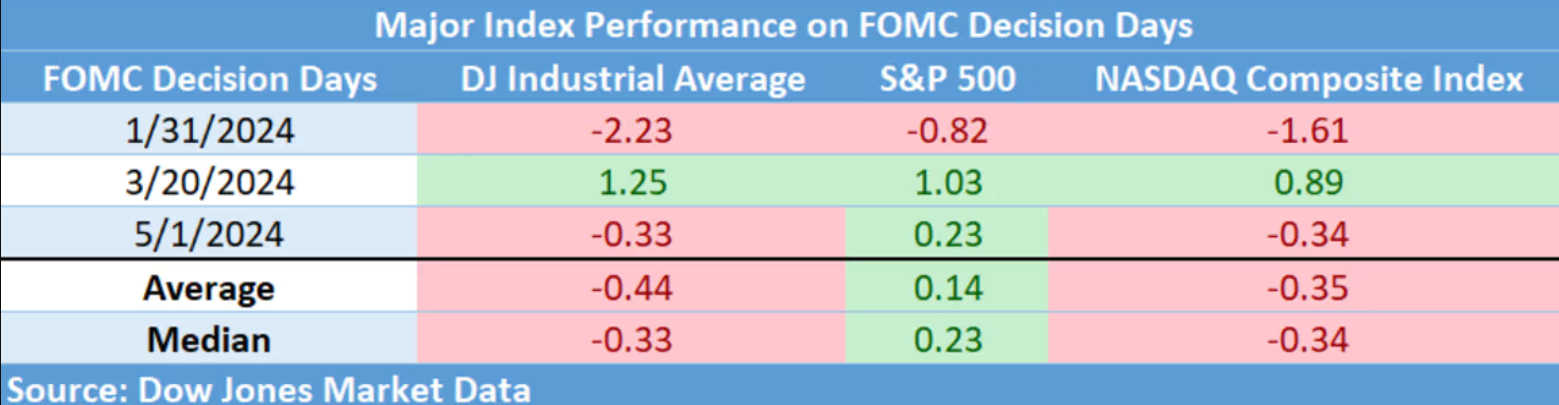
Task: Click the -1.61 NASDAQ value
Action: tap(1309, 131)
